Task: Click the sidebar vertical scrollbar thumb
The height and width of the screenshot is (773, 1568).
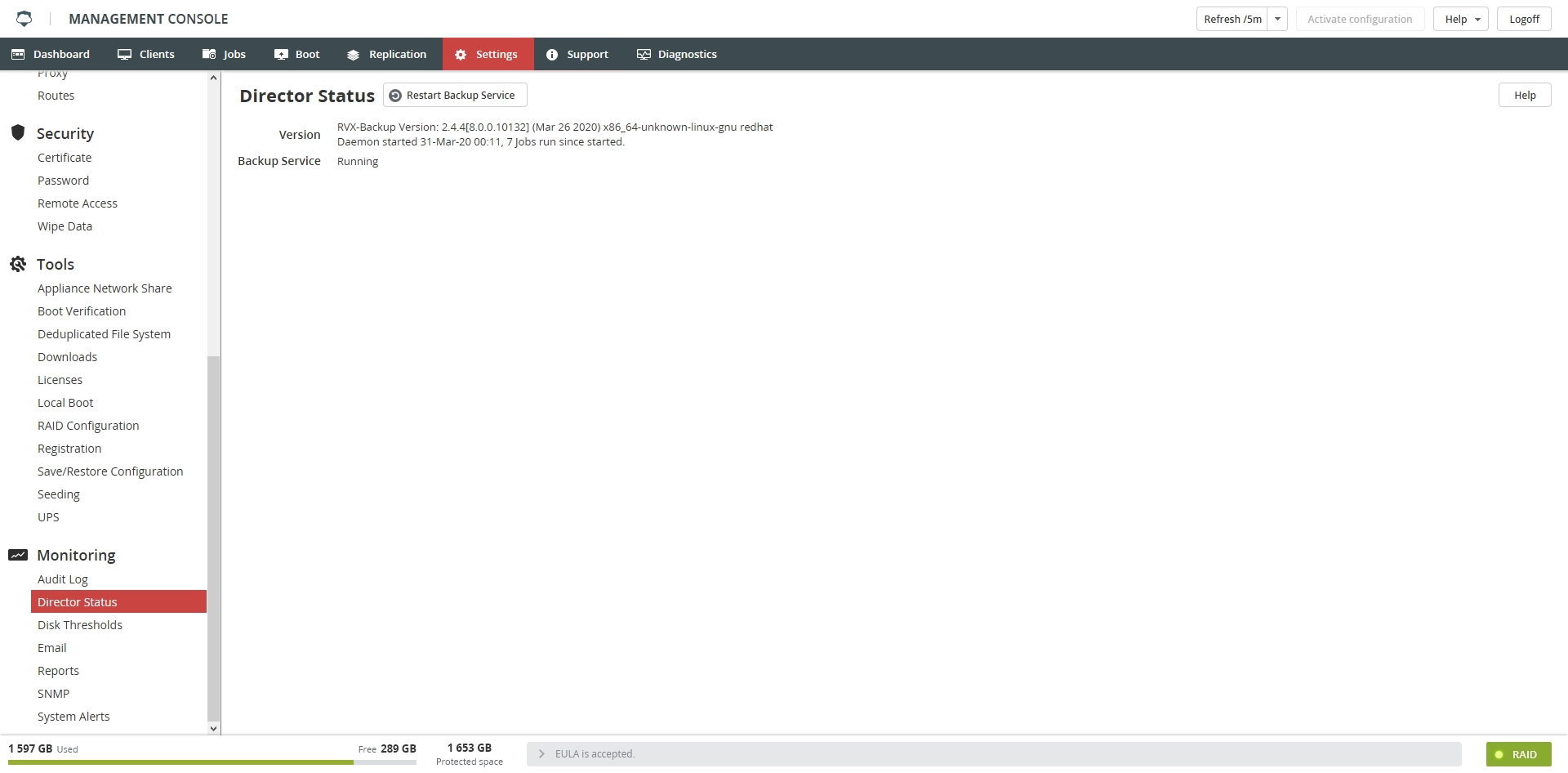Action: pos(214,539)
